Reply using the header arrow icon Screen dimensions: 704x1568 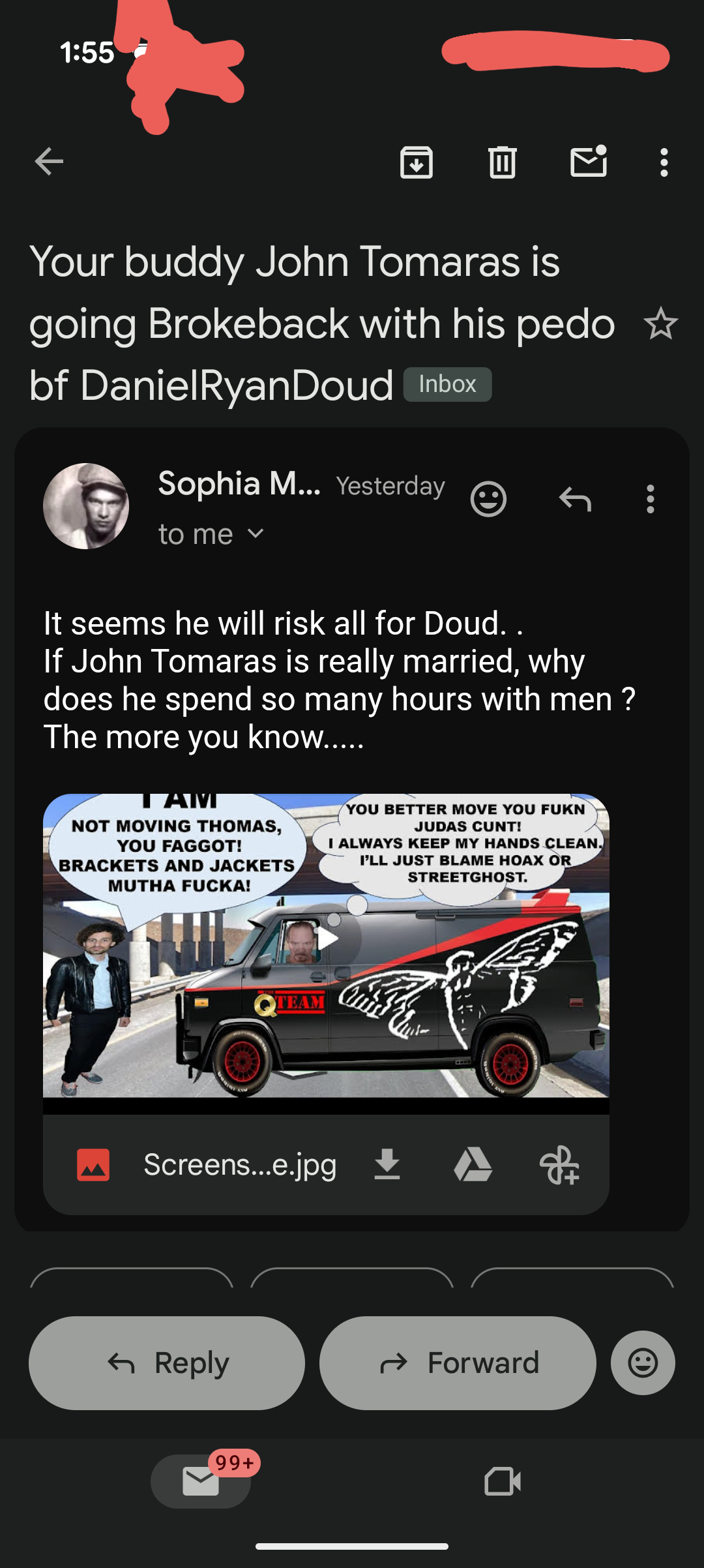[x=575, y=500]
